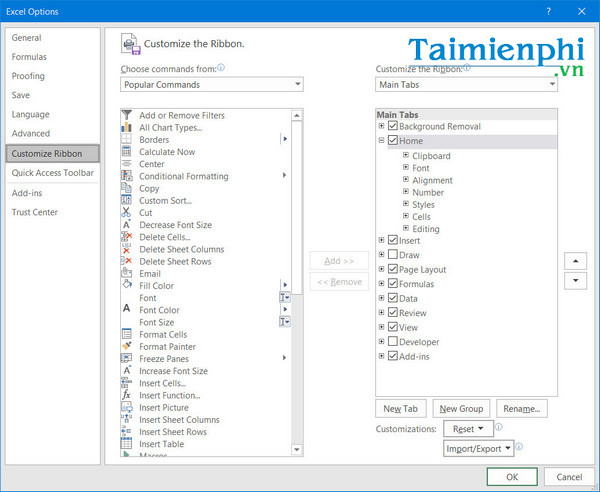Open the Reset customizations dropdown
This screenshot has width=600, height=492.
[468, 429]
